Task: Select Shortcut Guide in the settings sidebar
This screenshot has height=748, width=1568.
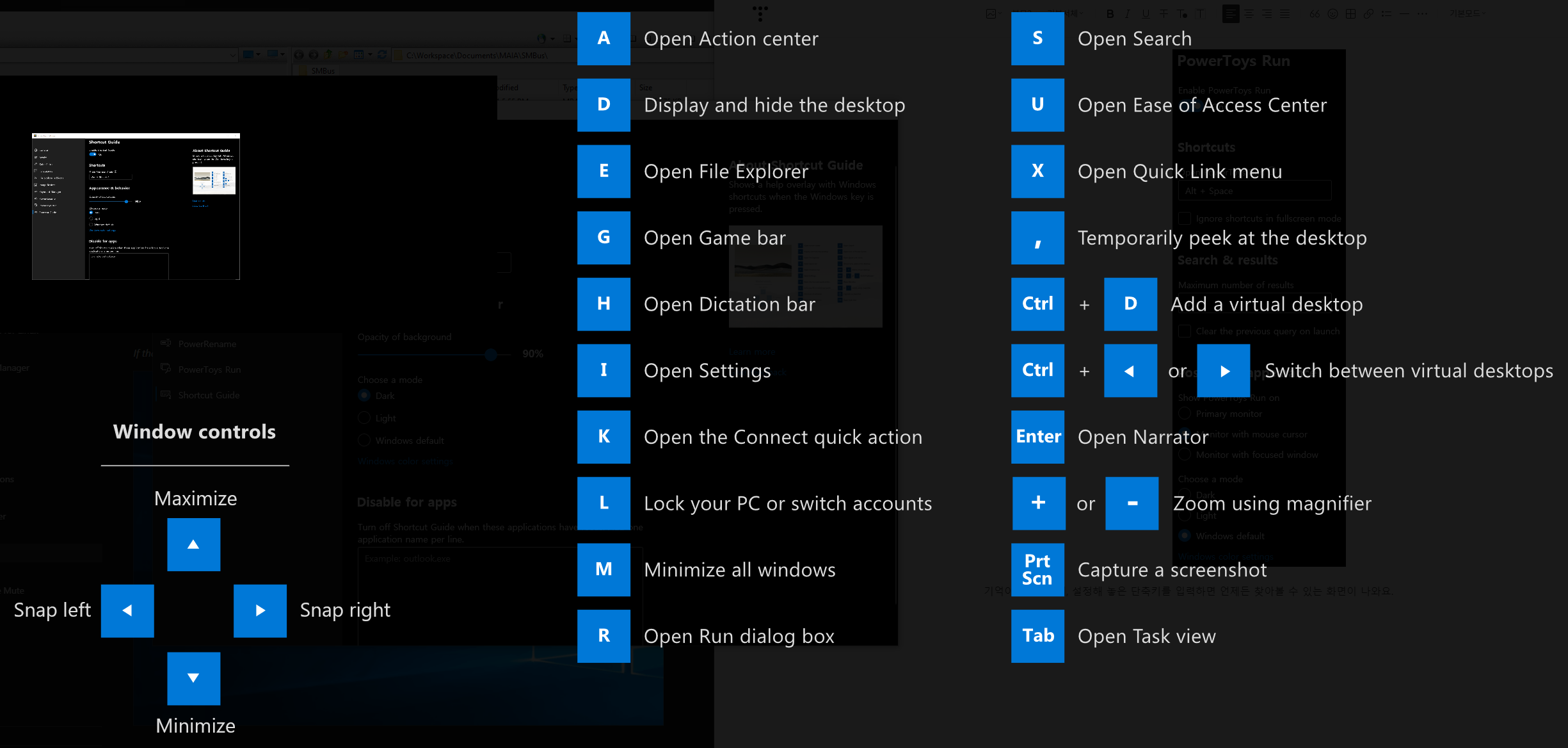Action: pos(209,395)
